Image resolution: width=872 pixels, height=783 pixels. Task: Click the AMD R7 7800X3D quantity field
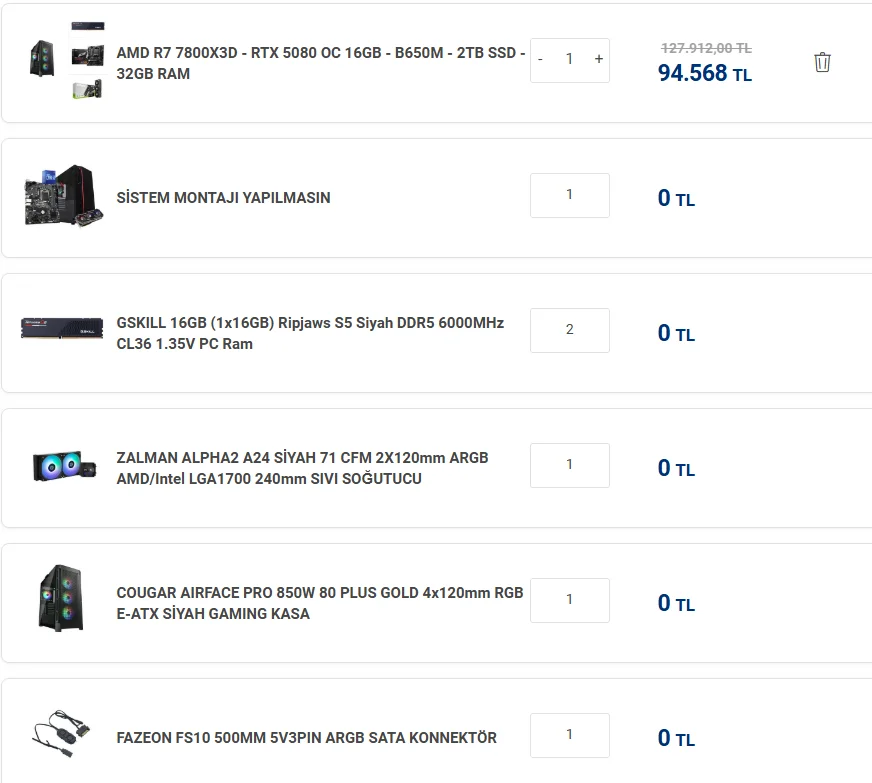click(x=570, y=59)
